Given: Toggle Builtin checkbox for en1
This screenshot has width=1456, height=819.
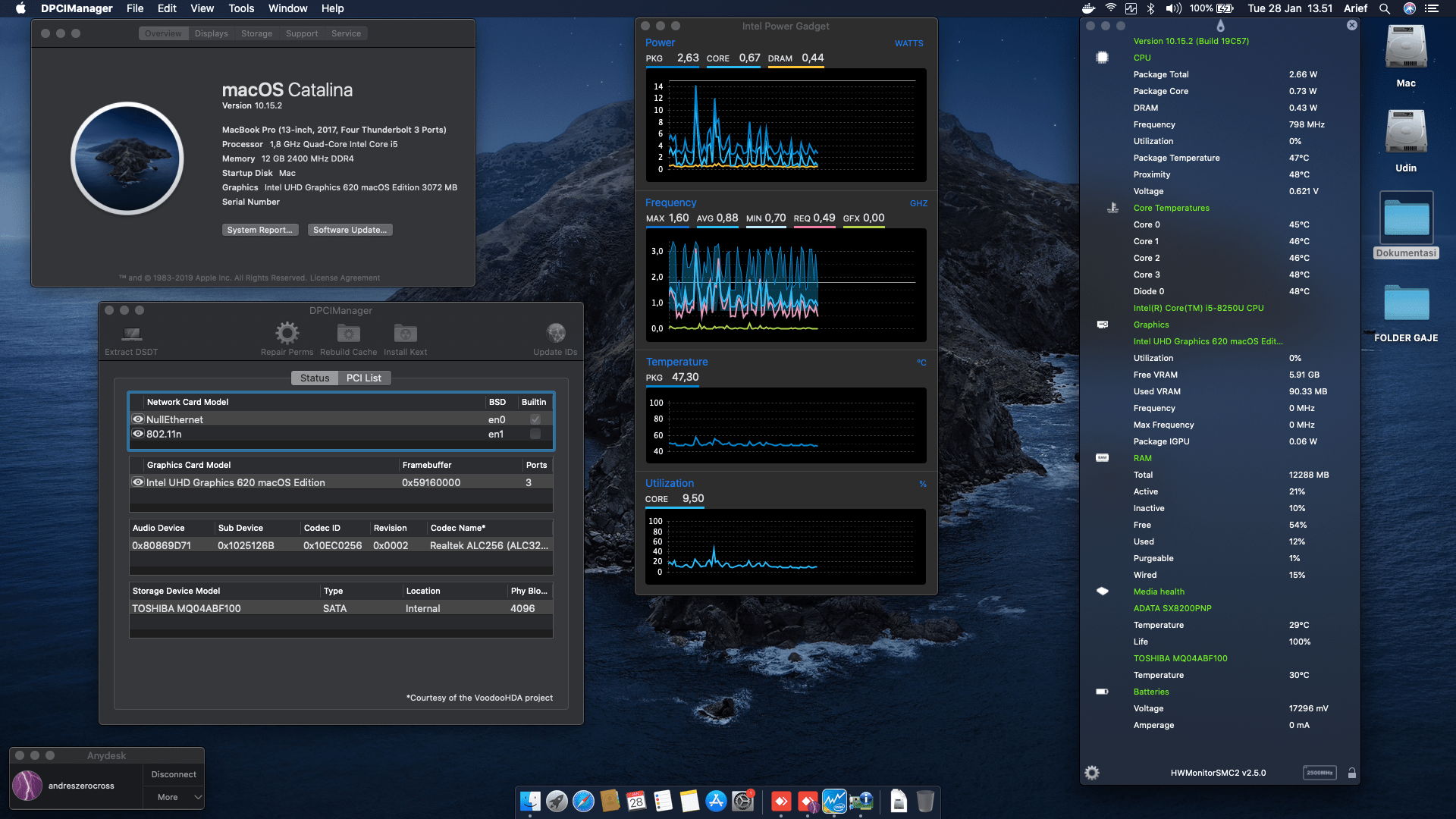Looking at the screenshot, I should coord(535,434).
